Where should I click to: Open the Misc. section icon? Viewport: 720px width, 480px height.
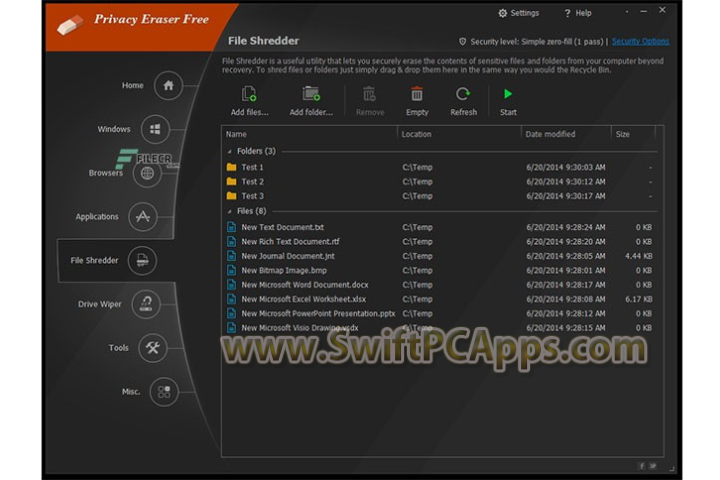pos(164,392)
